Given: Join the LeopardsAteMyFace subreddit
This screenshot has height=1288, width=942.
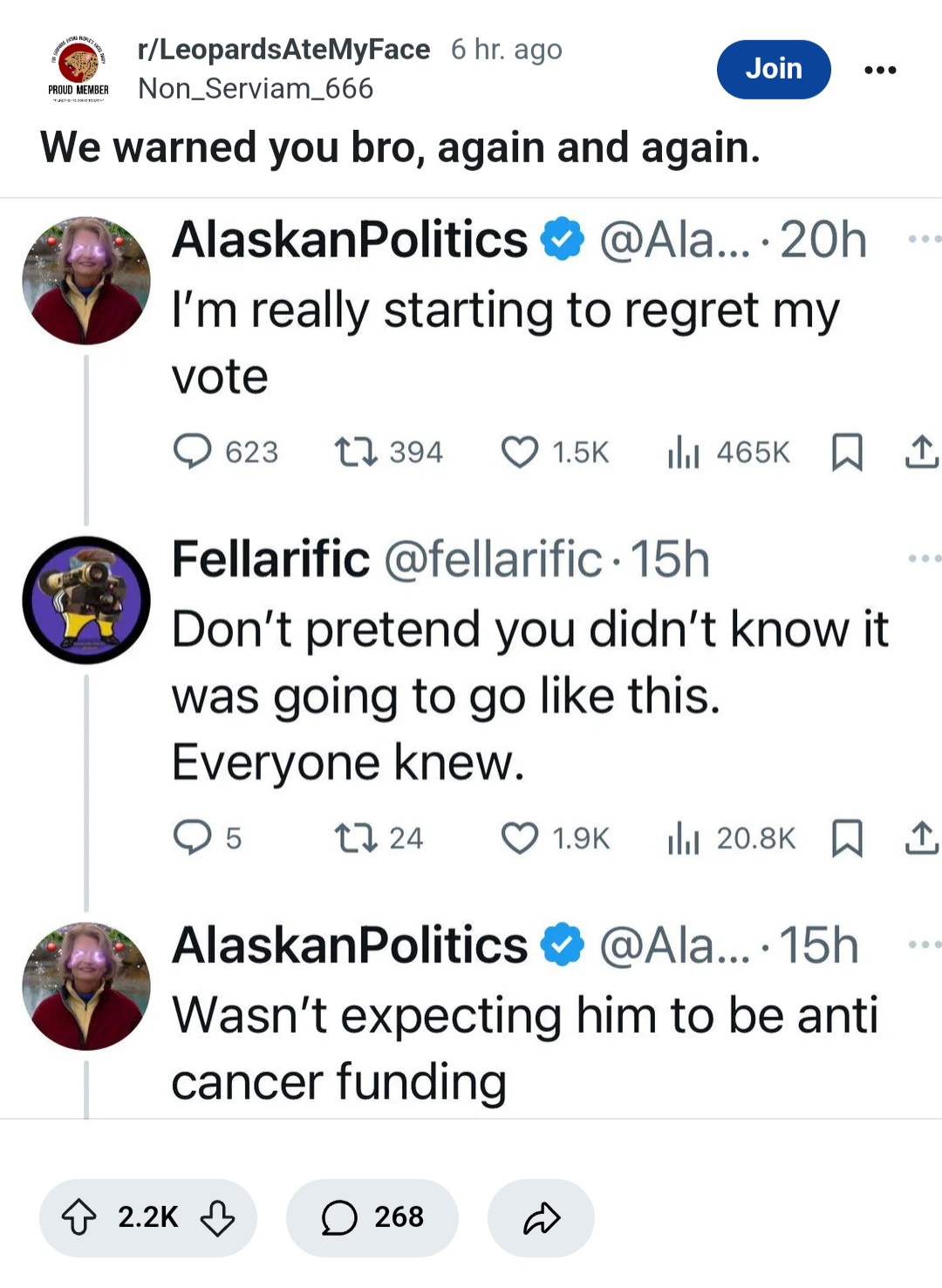Looking at the screenshot, I should coord(773,69).
